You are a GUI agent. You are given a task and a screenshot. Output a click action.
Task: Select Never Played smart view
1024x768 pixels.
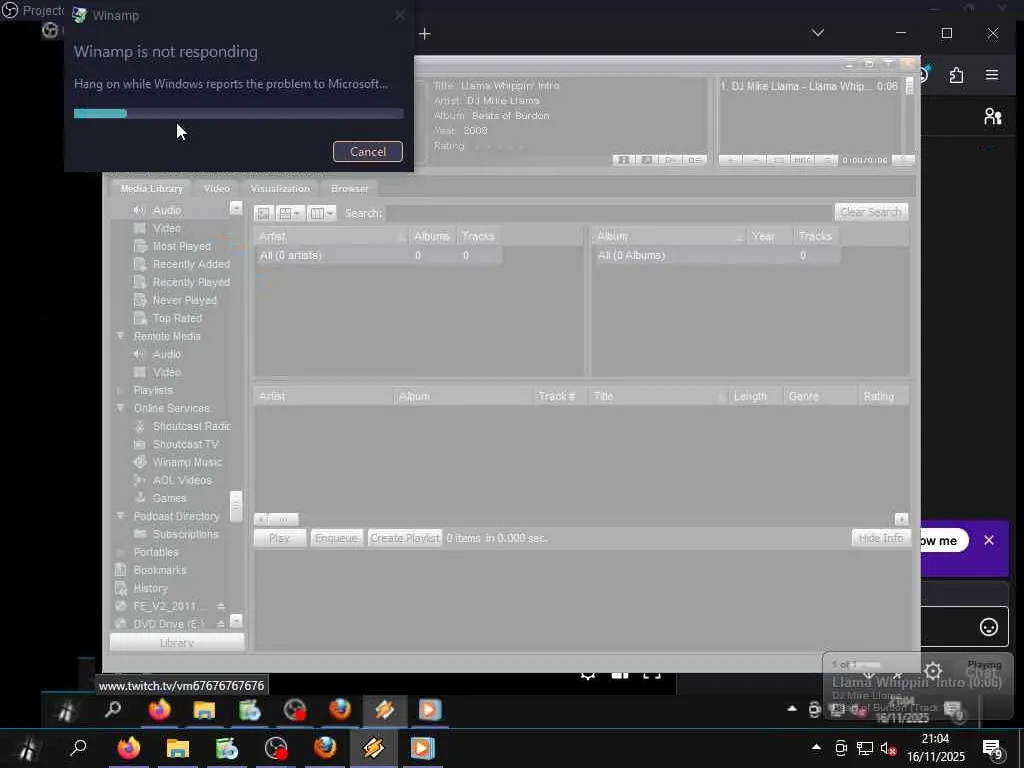click(184, 300)
